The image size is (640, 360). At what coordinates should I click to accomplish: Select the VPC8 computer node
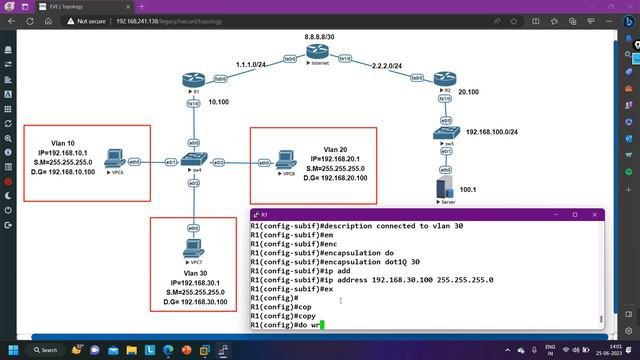pyautogui.click(x=286, y=160)
